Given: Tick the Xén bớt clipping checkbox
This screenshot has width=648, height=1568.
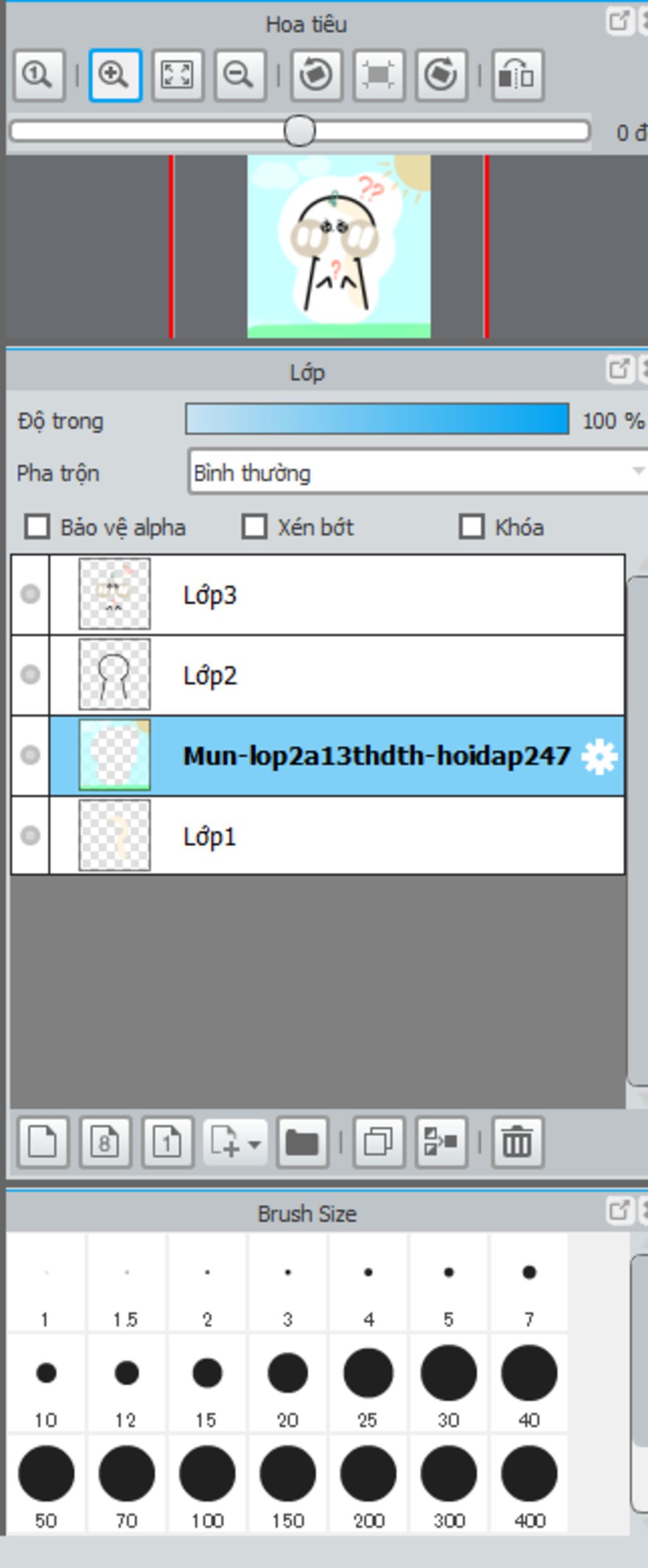Looking at the screenshot, I should (x=254, y=527).
